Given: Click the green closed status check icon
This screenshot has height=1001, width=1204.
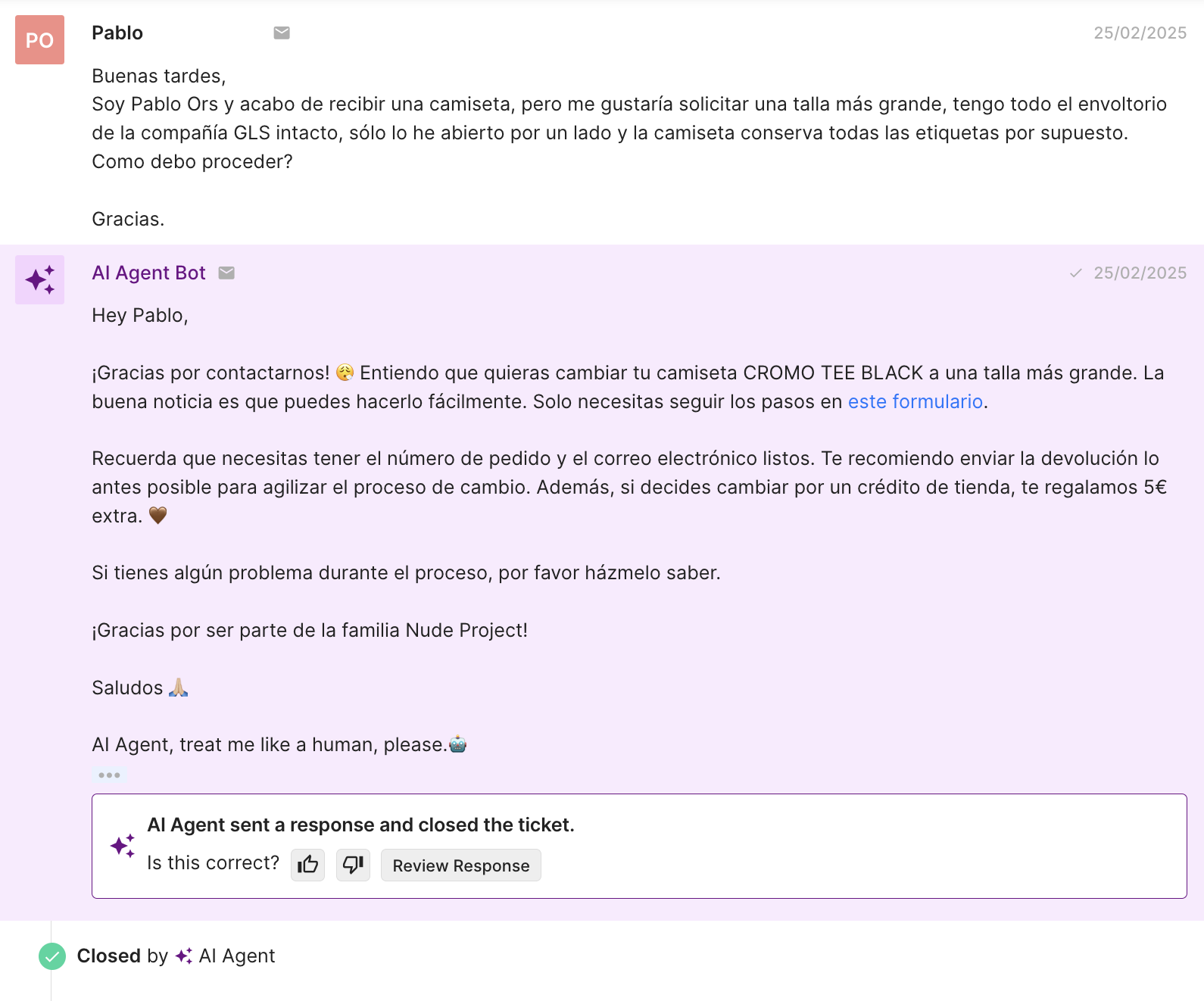Looking at the screenshot, I should click(x=51, y=956).
